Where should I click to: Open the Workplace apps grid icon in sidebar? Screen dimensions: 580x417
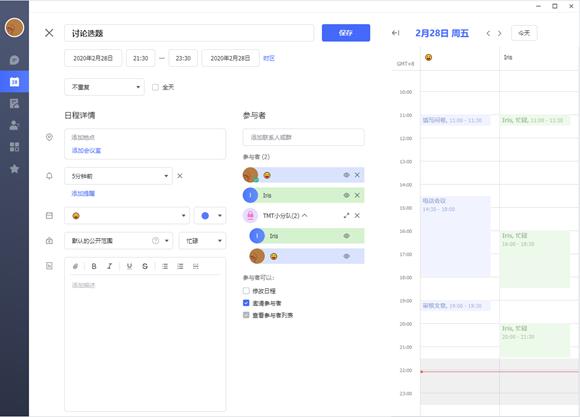coord(14,147)
